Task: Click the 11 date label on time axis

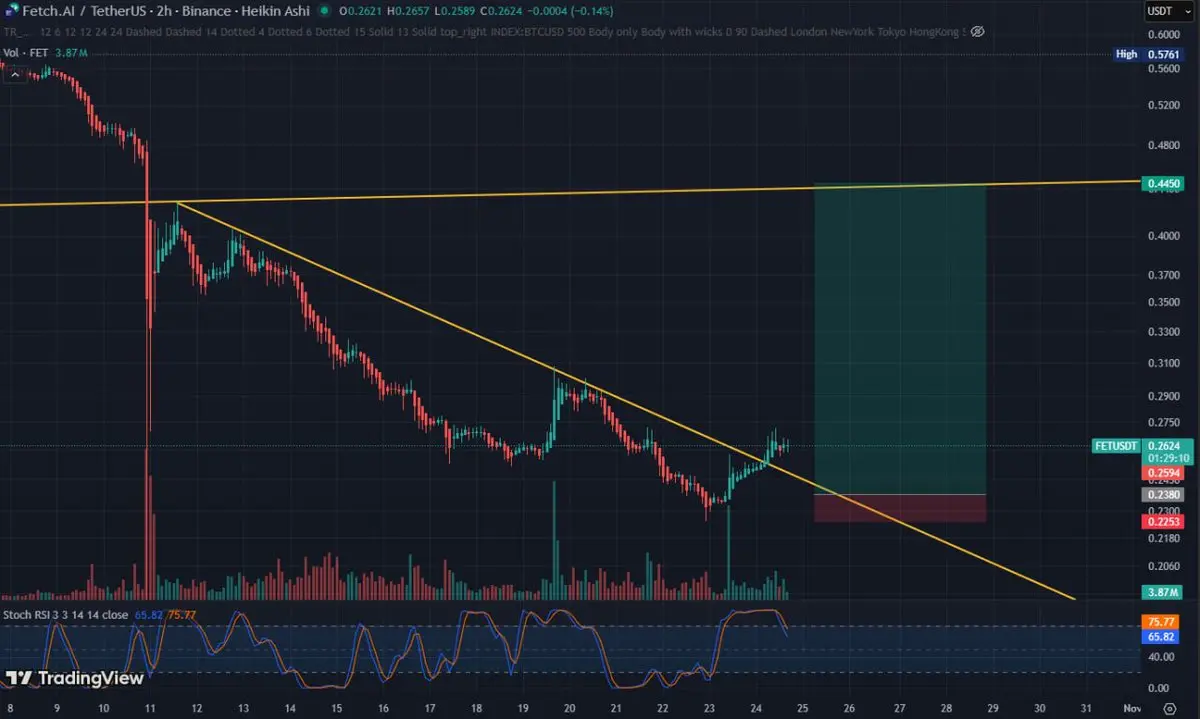Action: tap(150, 707)
